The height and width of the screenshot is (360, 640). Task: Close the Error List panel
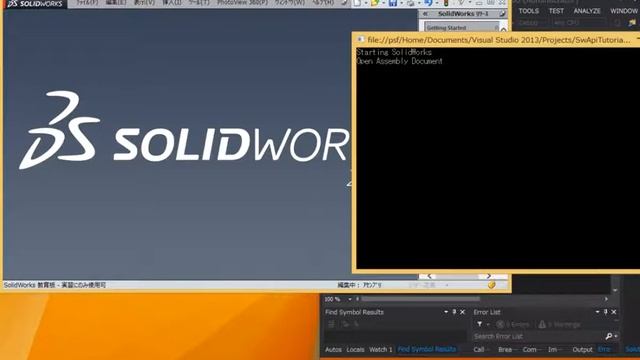click(614, 312)
